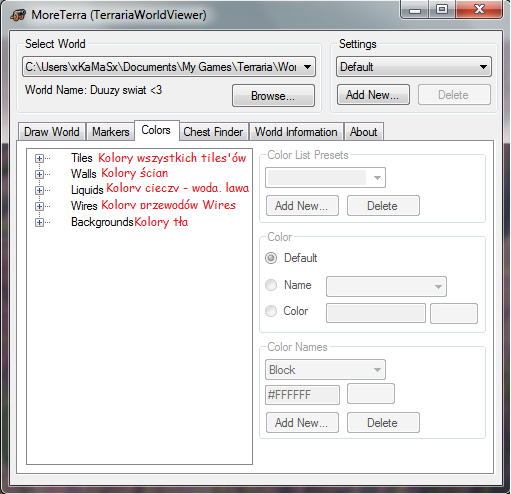Viewport: 511px width, 494px height.
Task: Select the Walls tree item label
Action: coord(84,174)
